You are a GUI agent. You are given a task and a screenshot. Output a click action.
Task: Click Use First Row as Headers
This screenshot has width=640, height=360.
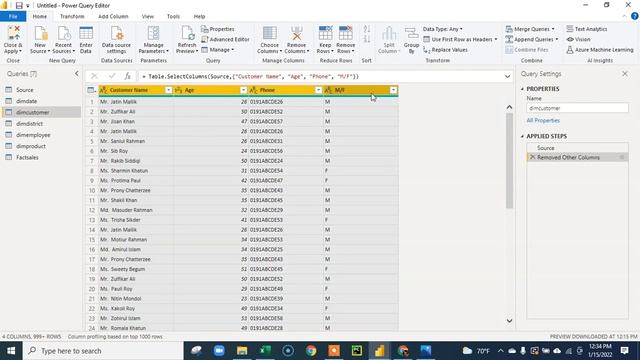(x=460, y=39)
